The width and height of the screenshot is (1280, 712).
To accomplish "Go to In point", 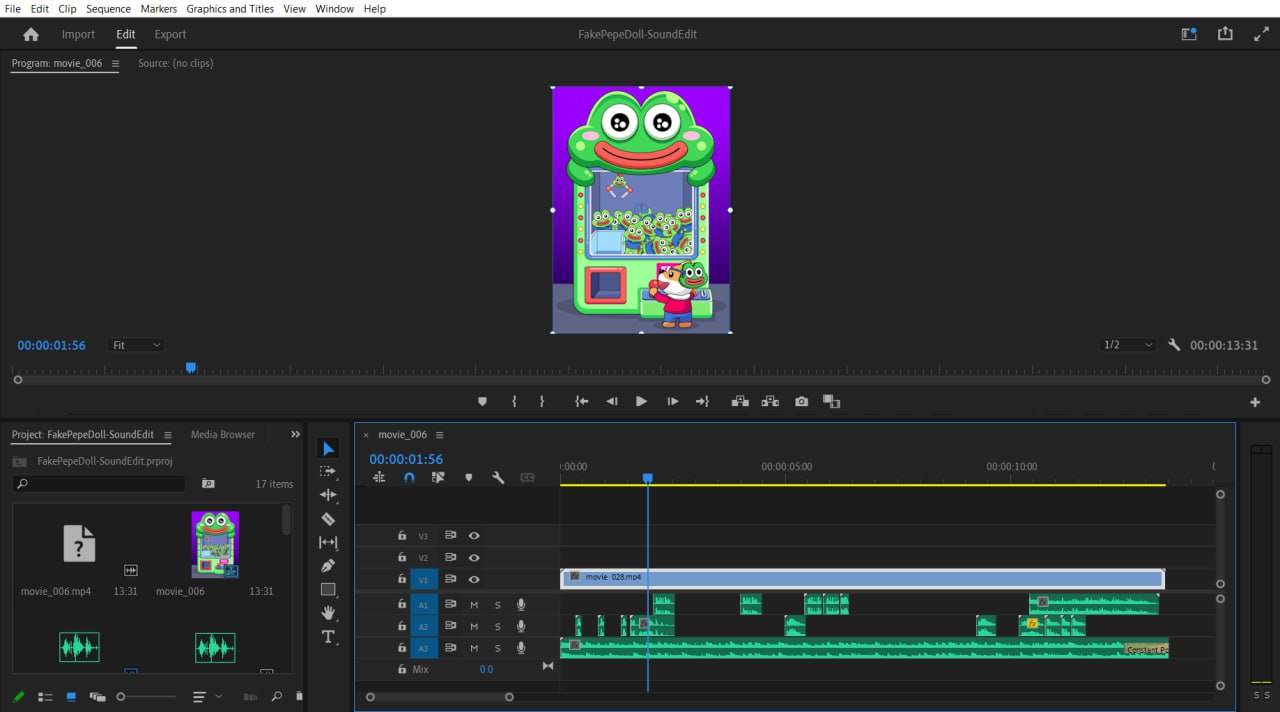I will point(581,401).
